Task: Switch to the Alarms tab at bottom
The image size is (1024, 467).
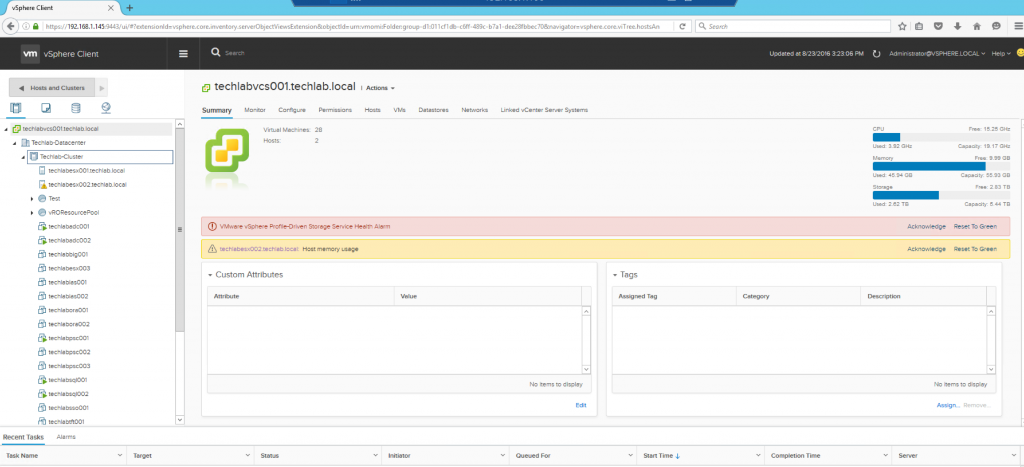Action: [x=66, y=436]
